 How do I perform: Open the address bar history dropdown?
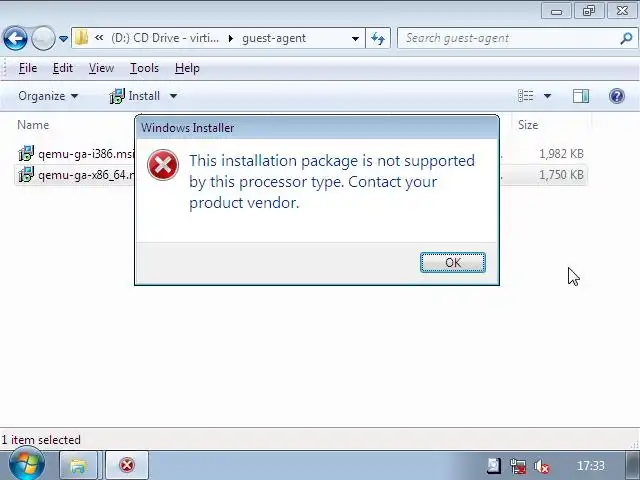click(x=355, y=39)
